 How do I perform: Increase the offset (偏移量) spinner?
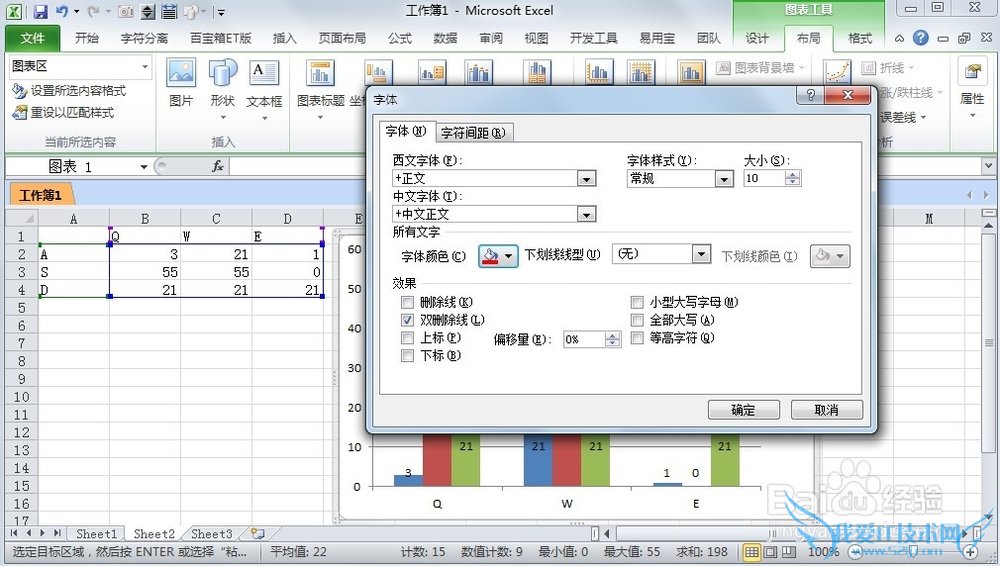612,336
